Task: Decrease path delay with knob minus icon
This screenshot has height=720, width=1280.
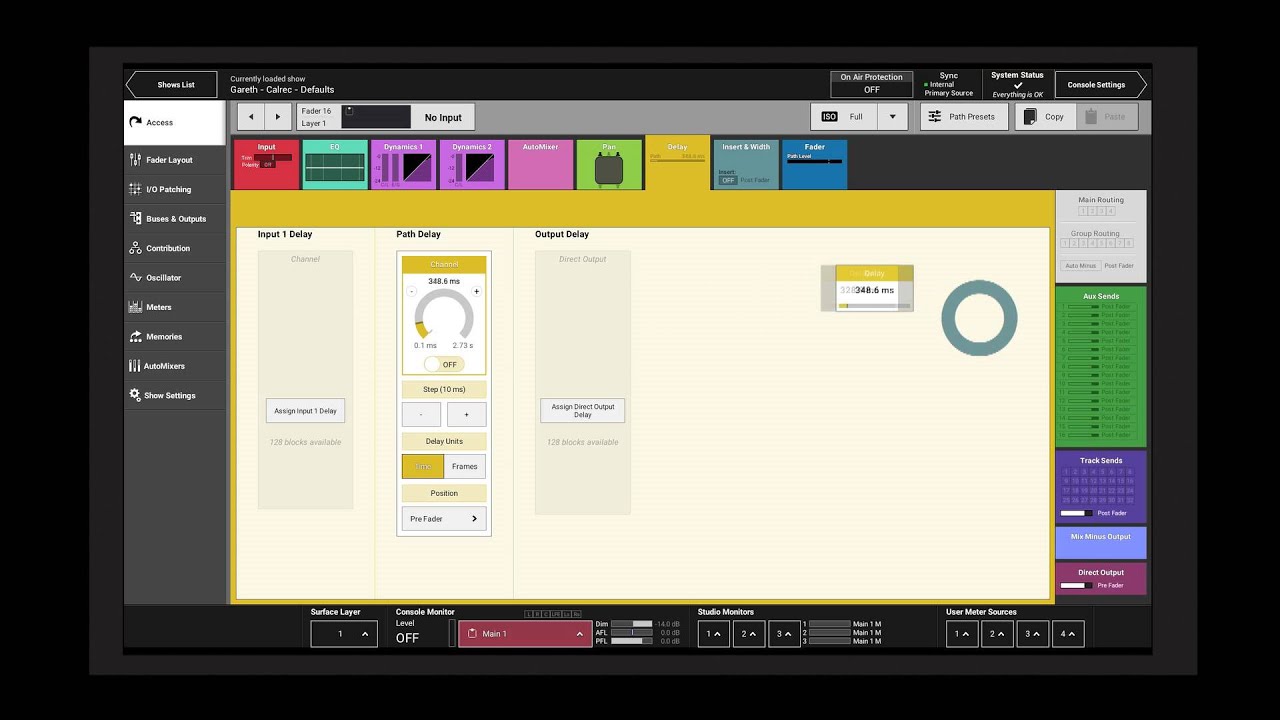Action: pos(411,292)
